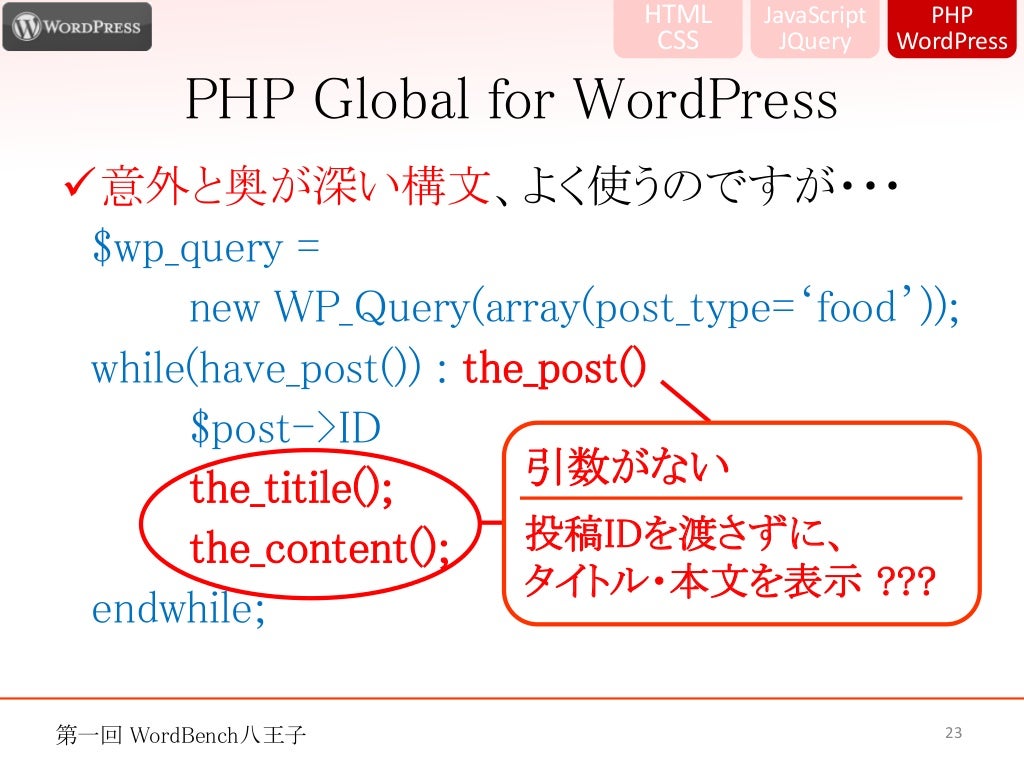Click the callout text 'タイトル・本文を表示 ???'

(730, 581)
